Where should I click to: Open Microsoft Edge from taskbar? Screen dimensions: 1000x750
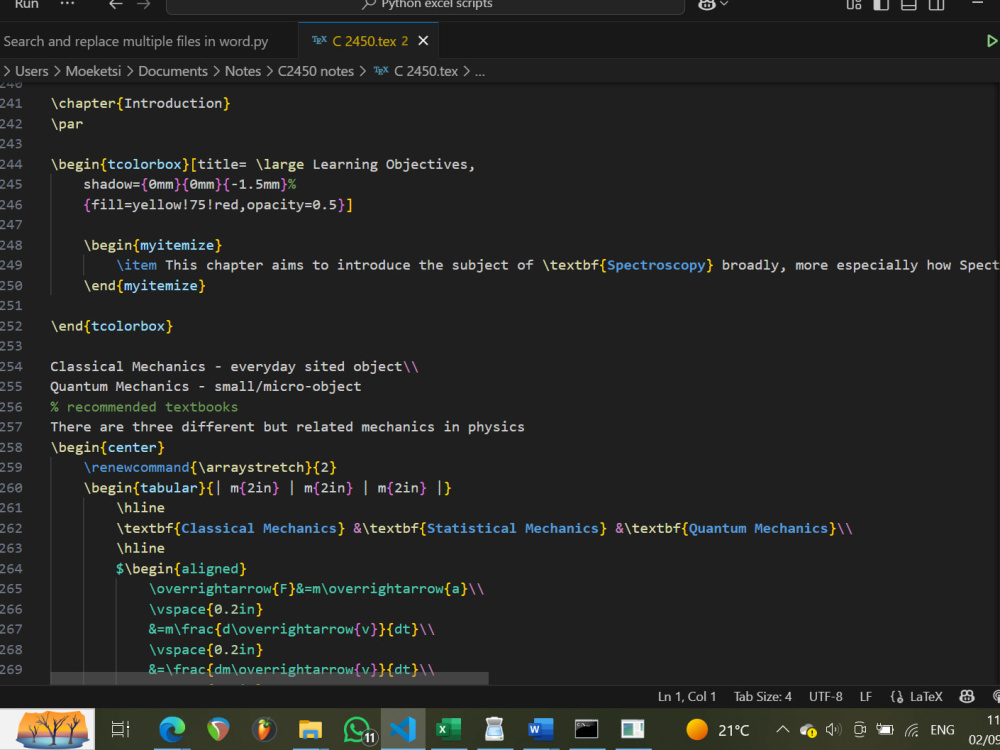[x=172, y=729]
